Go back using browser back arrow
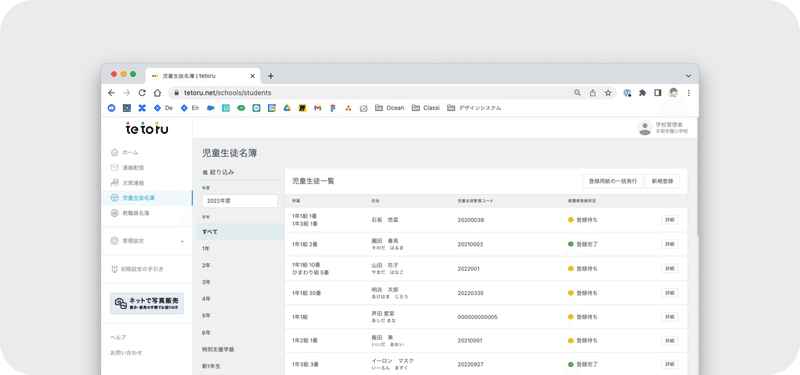 coord(111,93)
